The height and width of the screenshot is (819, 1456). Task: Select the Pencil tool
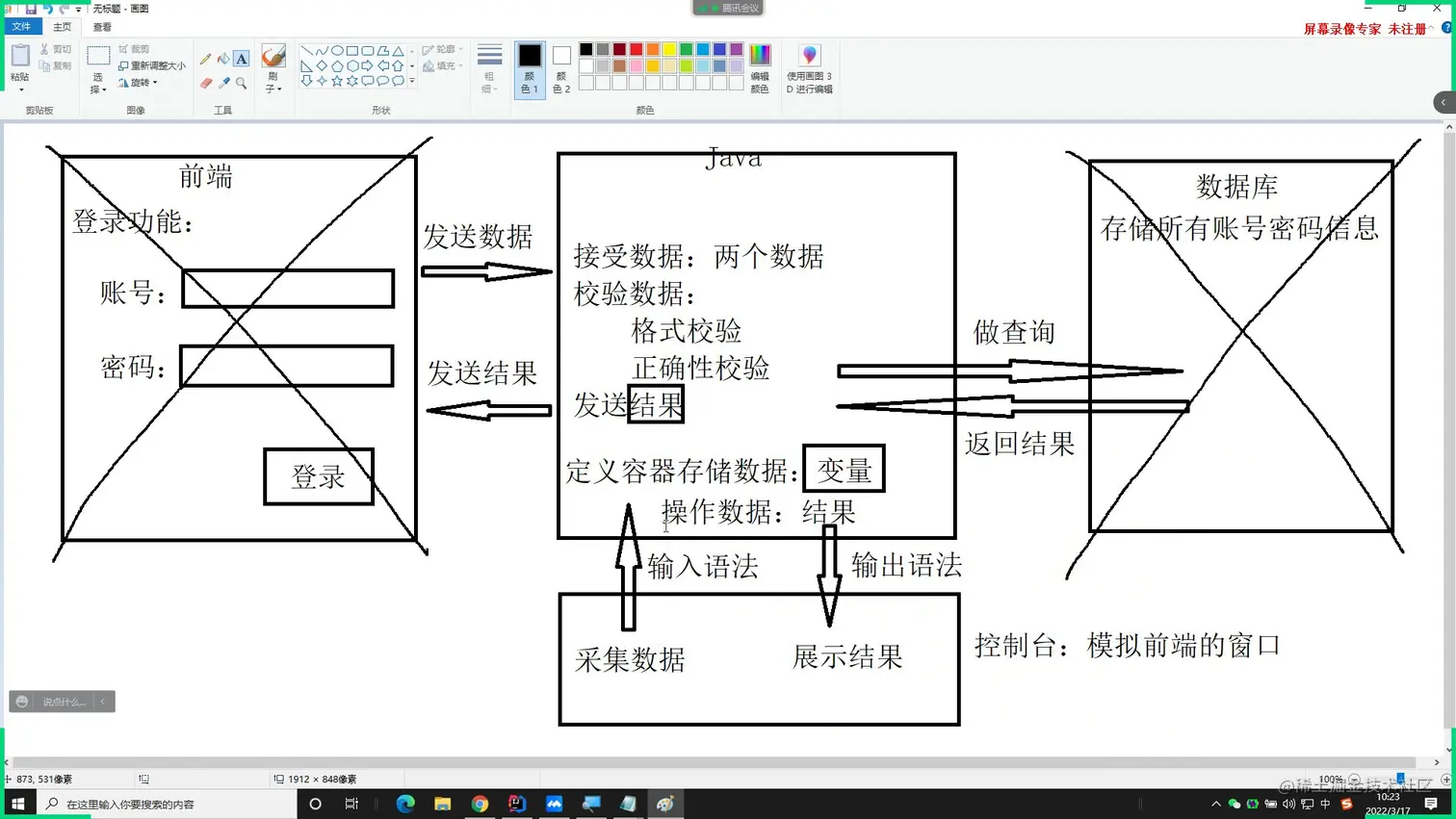point(208,57)
